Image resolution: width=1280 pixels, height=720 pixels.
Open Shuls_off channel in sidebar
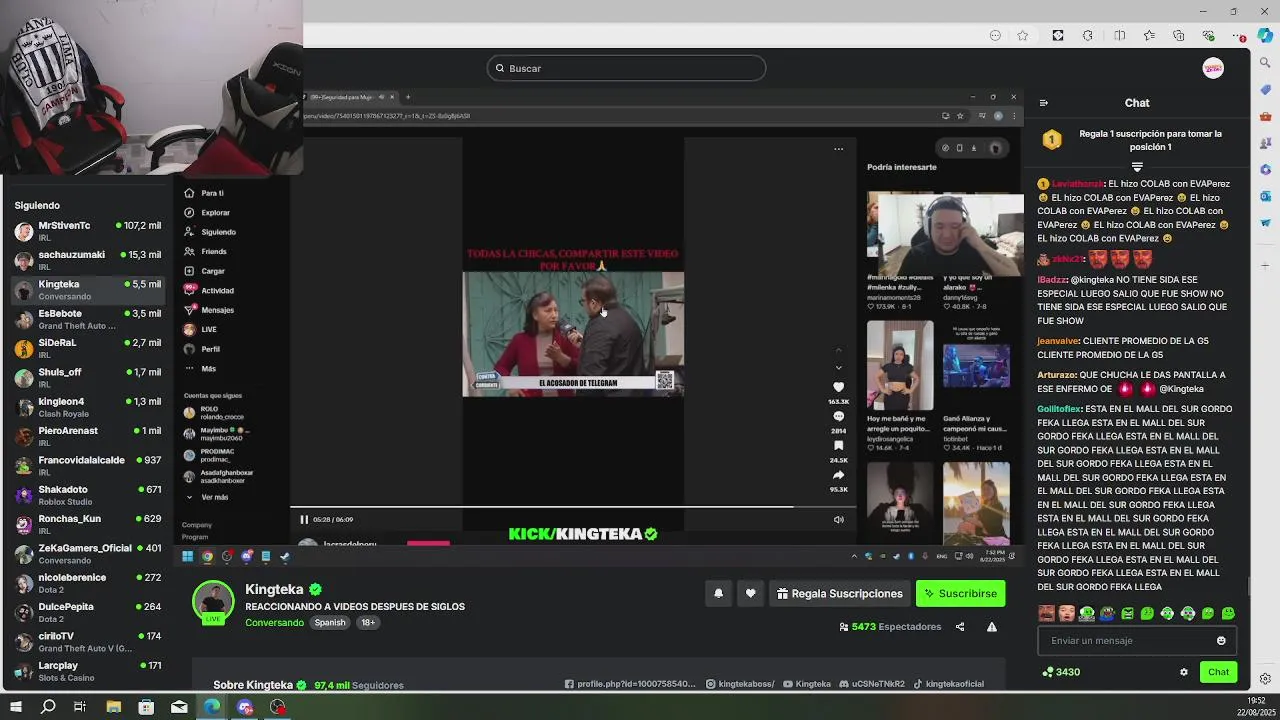(x=87, y=377)
